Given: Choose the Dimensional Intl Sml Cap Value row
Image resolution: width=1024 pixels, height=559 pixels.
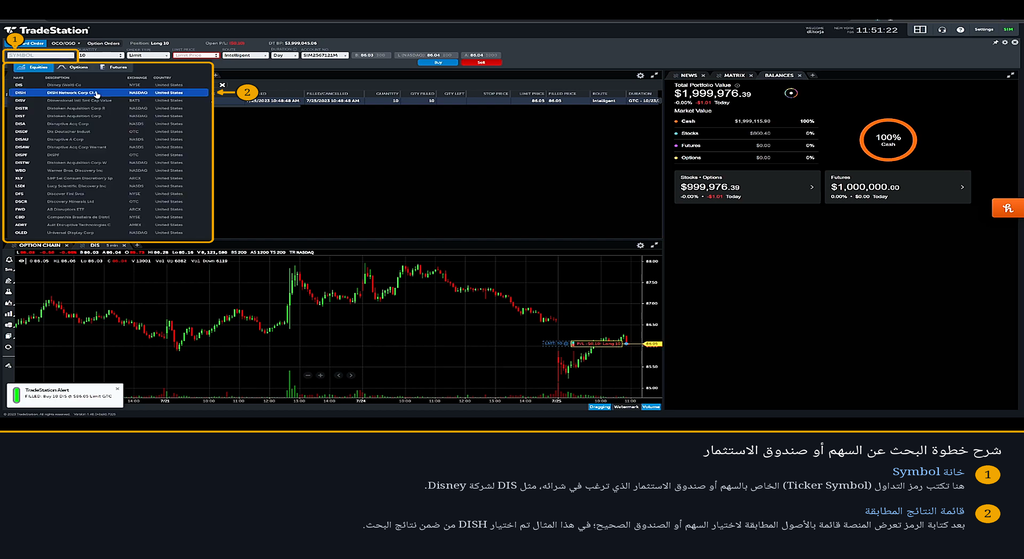Looking at the screenshot, I should (x=108, y=101).
